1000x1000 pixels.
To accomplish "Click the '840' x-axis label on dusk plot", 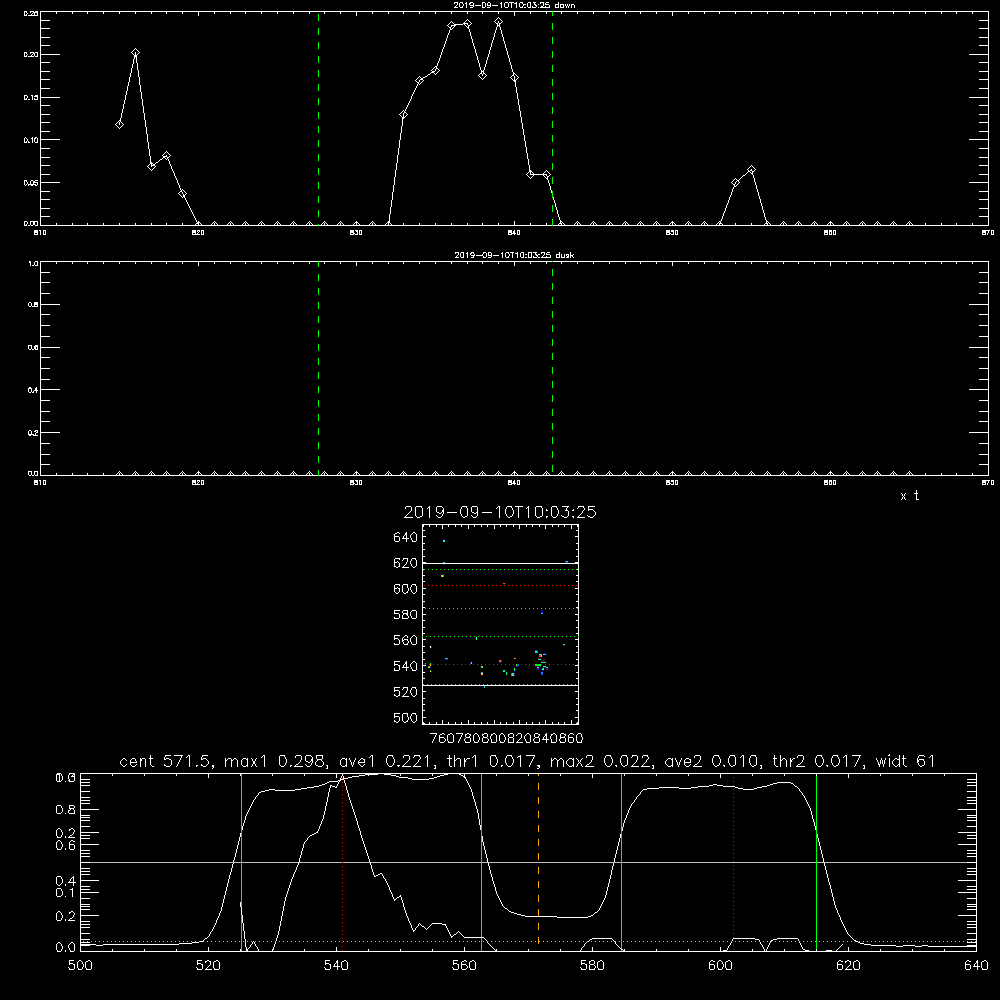I will (514, 483).
